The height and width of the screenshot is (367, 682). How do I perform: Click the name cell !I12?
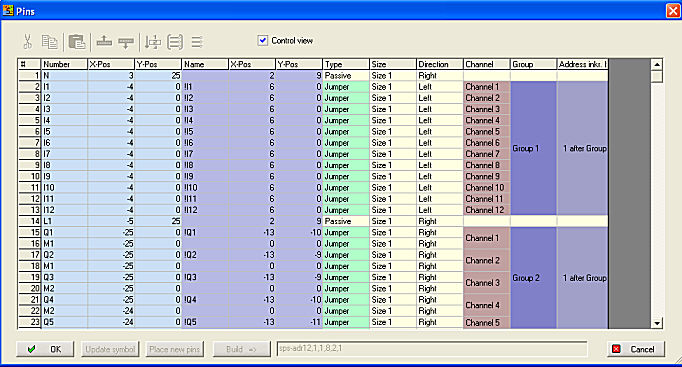(205, 210)
